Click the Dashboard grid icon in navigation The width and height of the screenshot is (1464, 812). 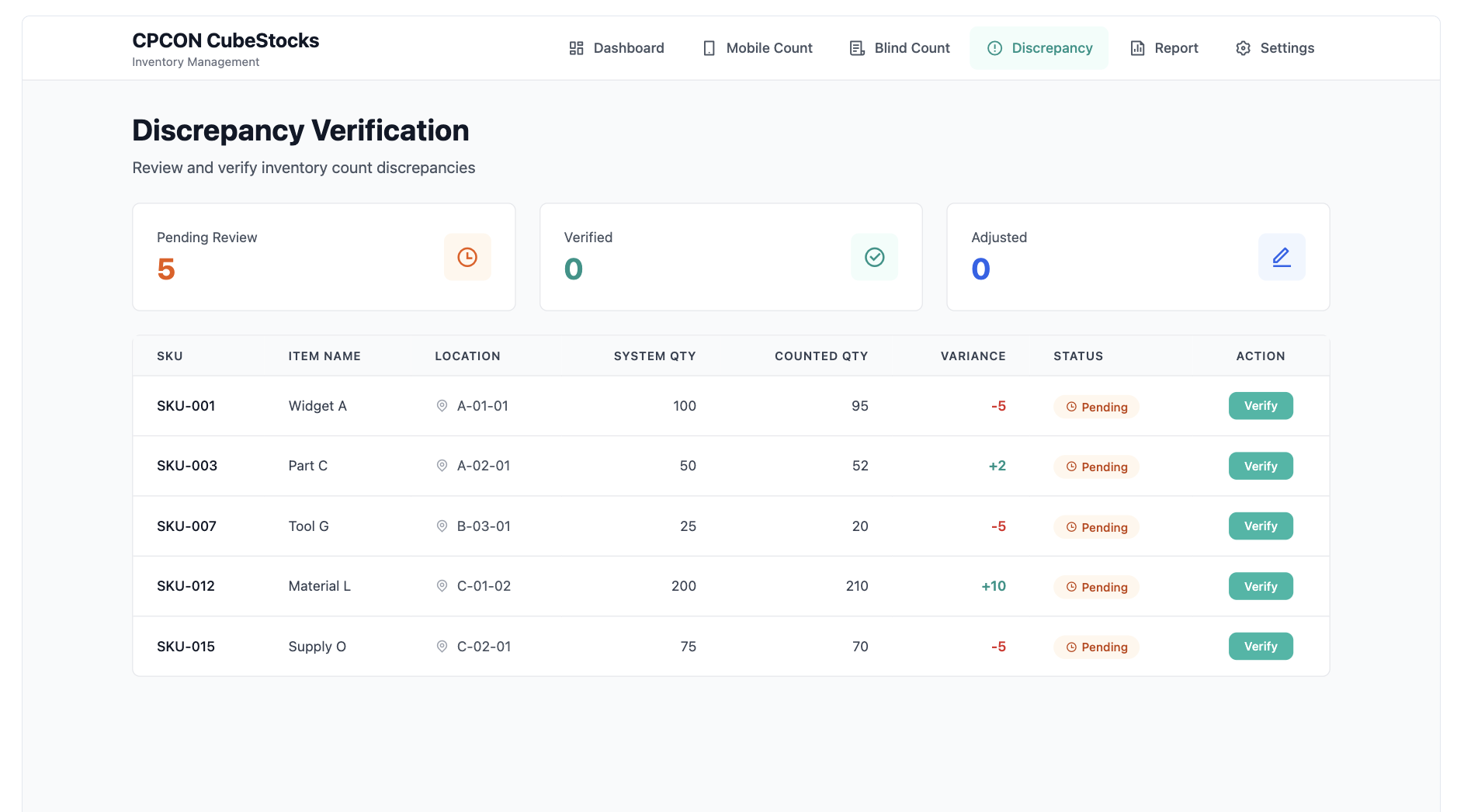click(x=577, y=47)
